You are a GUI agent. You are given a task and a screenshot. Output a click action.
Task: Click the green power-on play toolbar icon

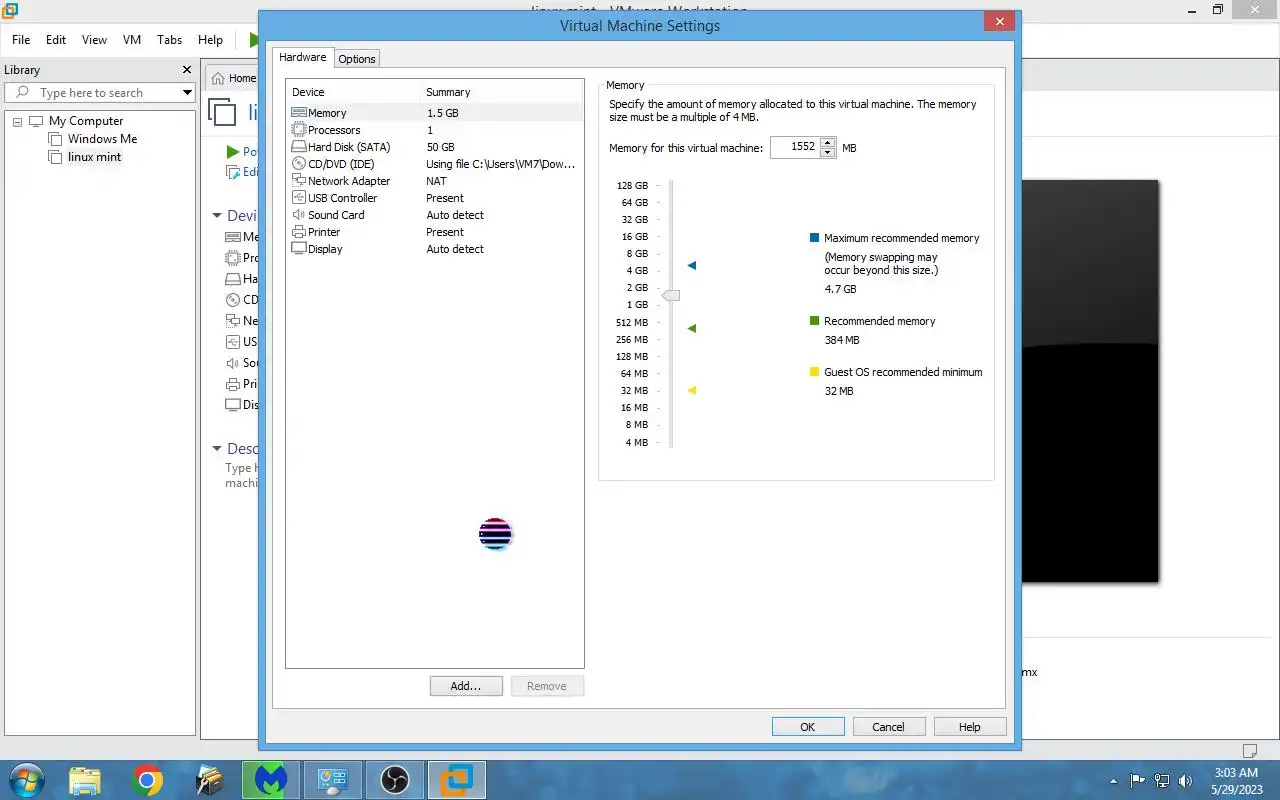(x=253, y=40)
